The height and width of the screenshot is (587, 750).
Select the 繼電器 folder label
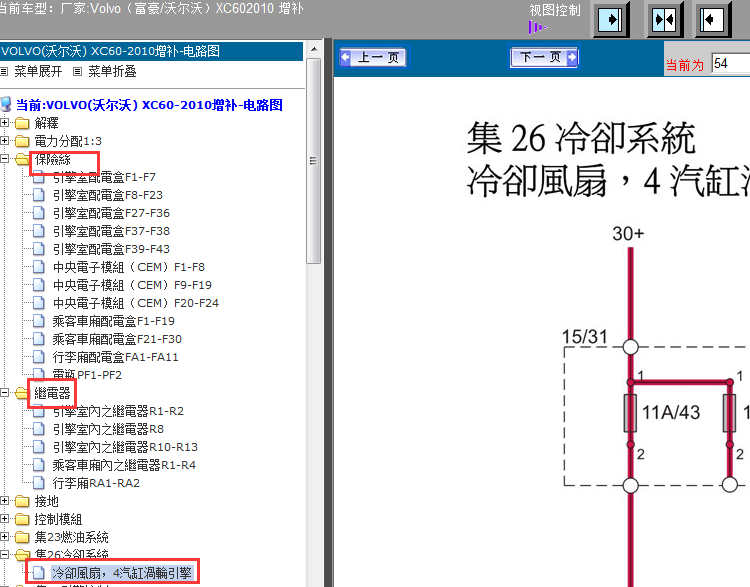[x=53, y=393]
